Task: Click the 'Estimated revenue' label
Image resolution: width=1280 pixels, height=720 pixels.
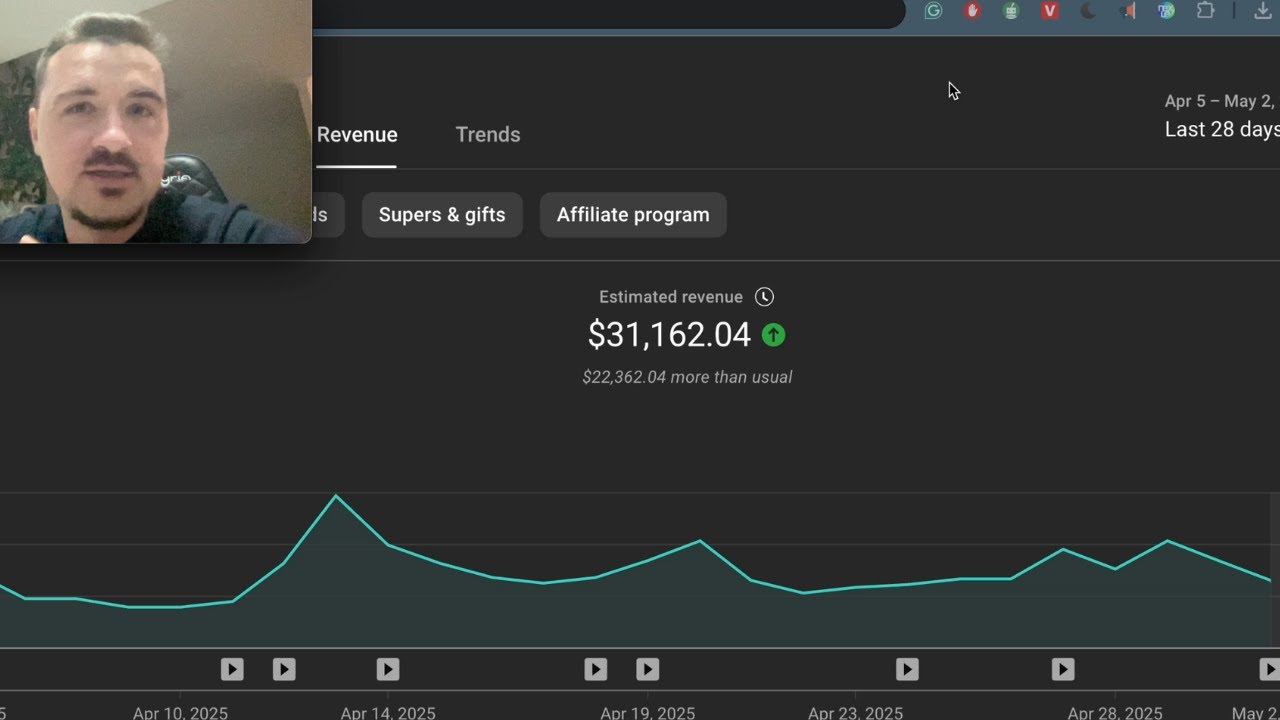Action: pos(671,297)
